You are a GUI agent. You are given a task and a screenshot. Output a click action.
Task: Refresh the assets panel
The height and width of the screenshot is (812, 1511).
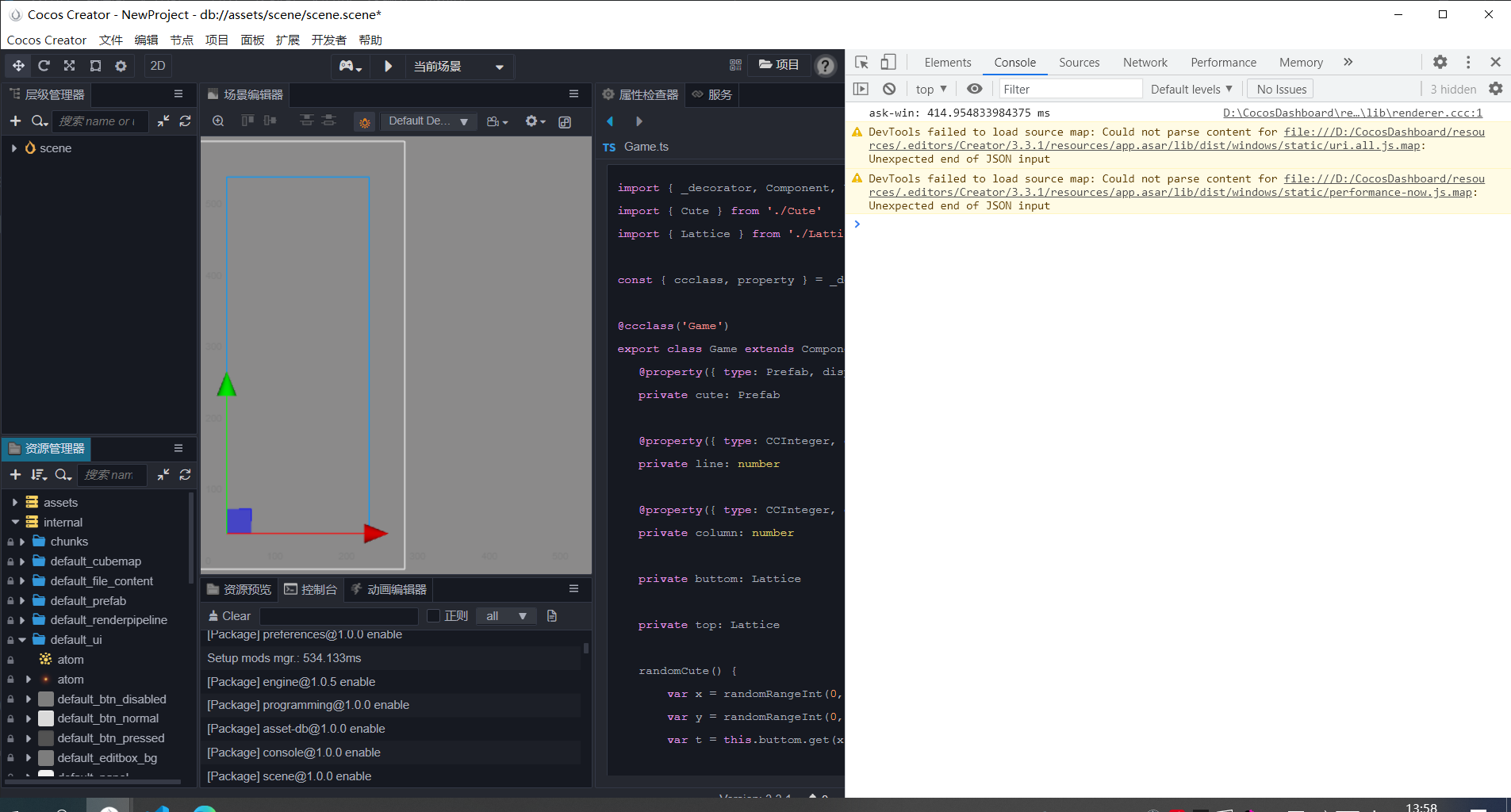(x=186, y=474)
